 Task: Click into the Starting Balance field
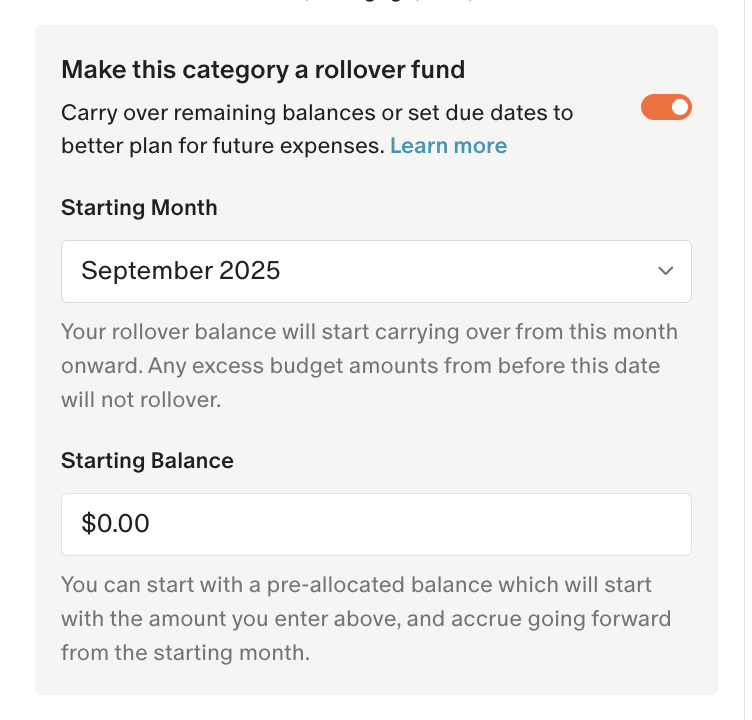point(376,524)
